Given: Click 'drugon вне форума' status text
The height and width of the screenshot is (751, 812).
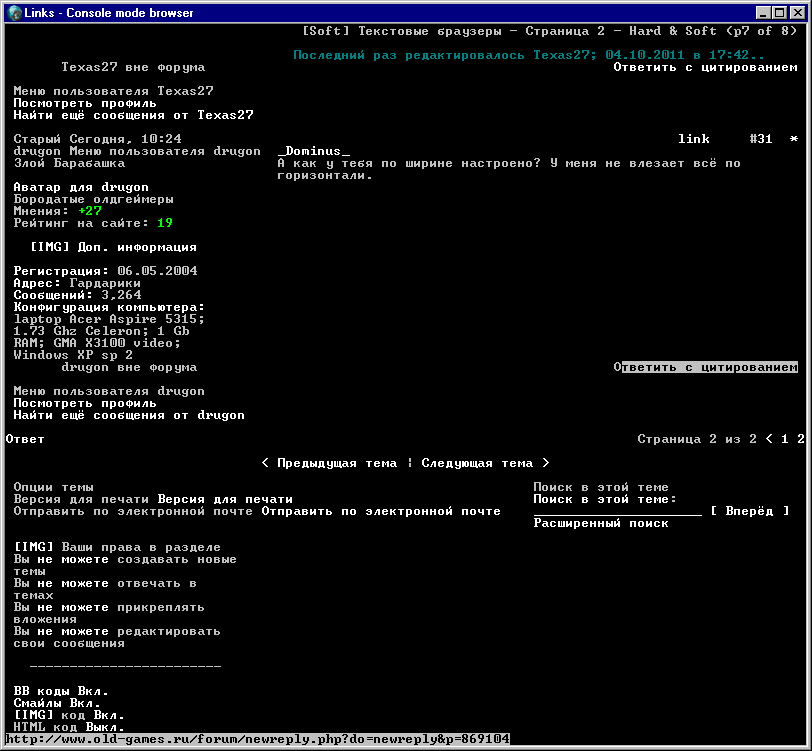Looking at the screenshot, I should [129, 367].
